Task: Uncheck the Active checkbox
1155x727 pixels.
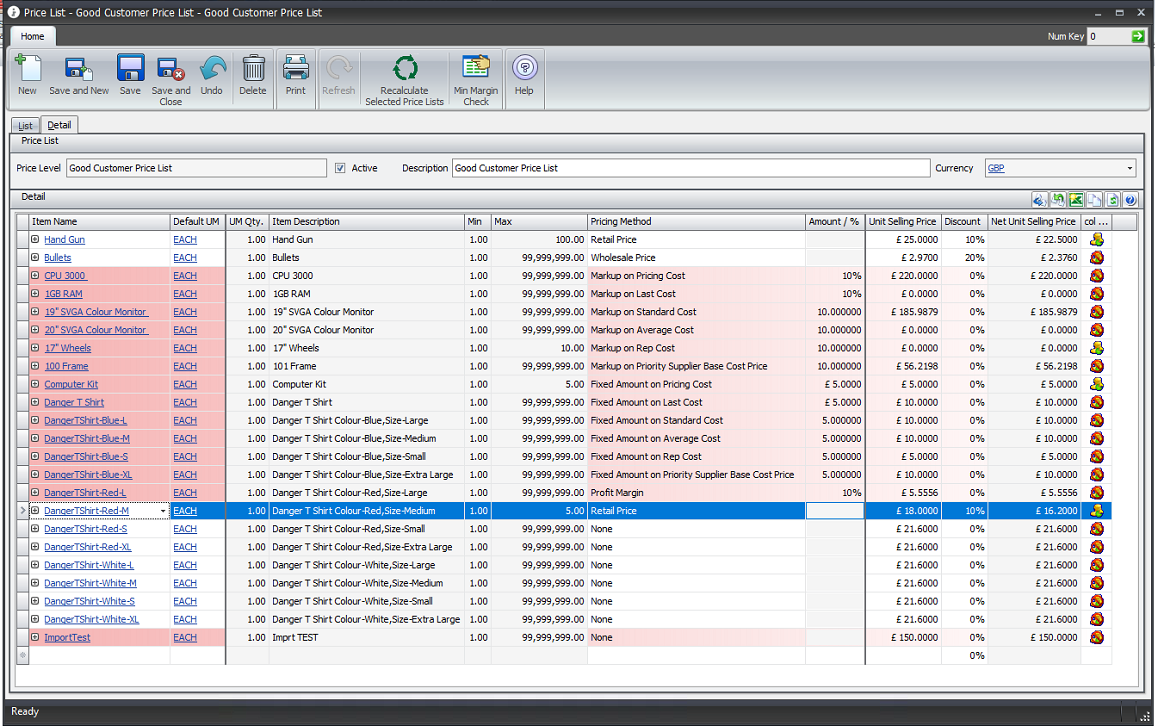Action: coord(340,167)
